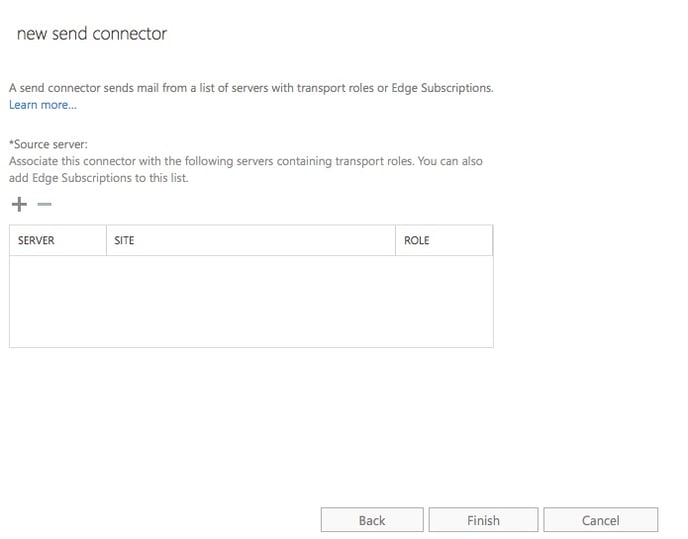Sort the list by SITE column
Viewport: 688px width, 539px height.
point(251,241)
